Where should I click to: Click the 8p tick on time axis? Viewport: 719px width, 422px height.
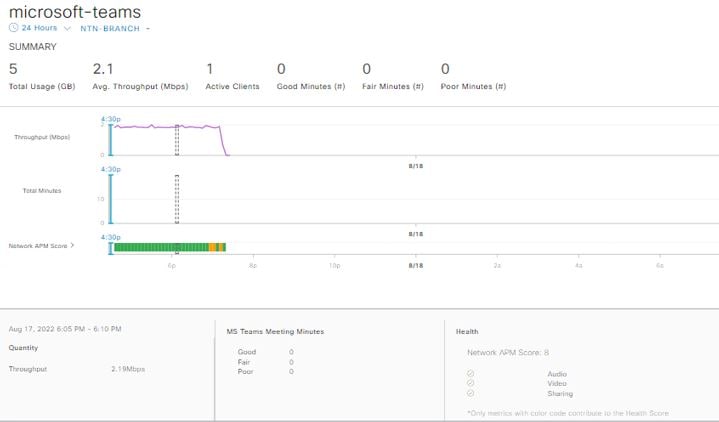253,266
